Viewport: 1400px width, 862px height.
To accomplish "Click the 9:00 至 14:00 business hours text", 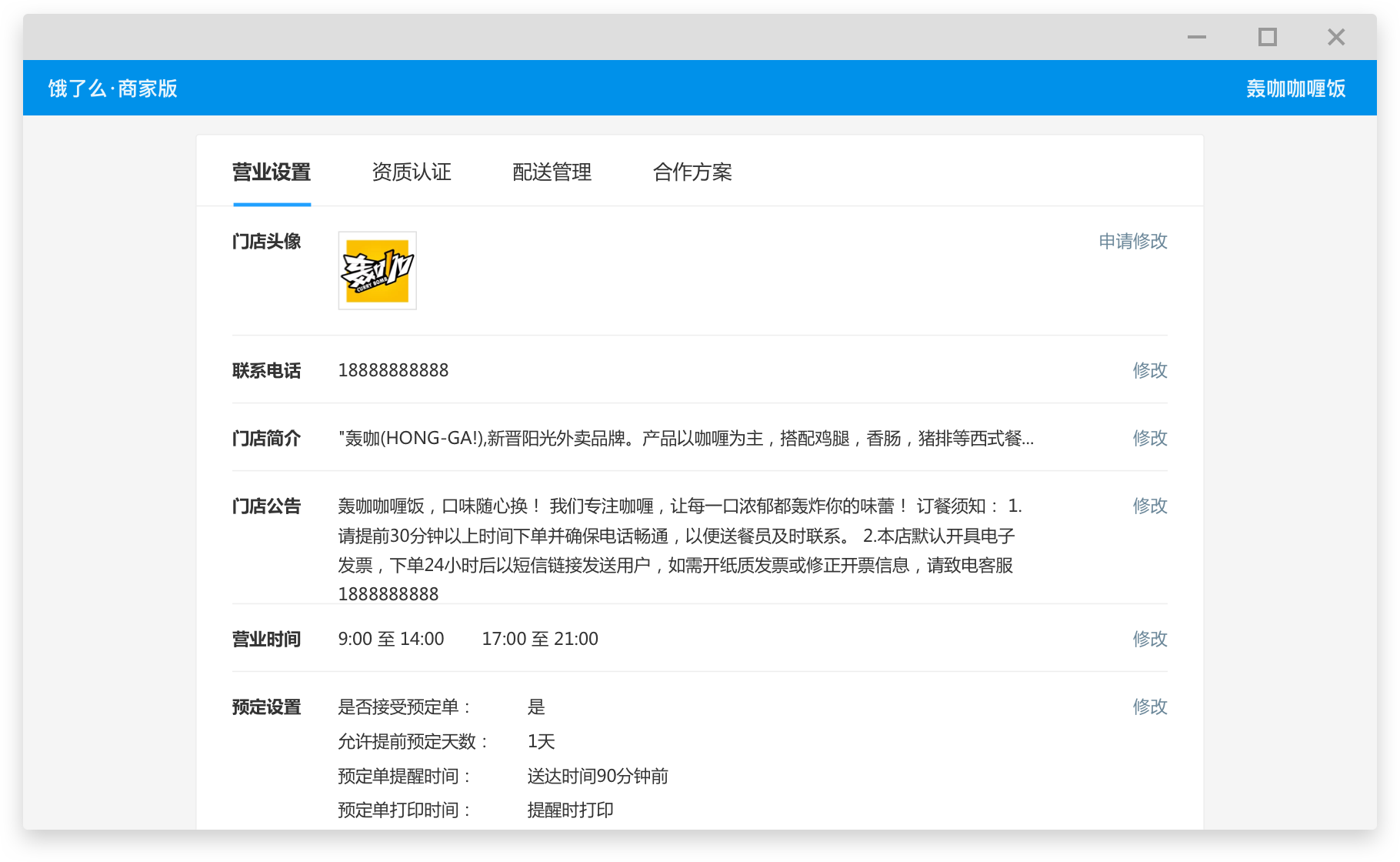I will coord(391,638).
